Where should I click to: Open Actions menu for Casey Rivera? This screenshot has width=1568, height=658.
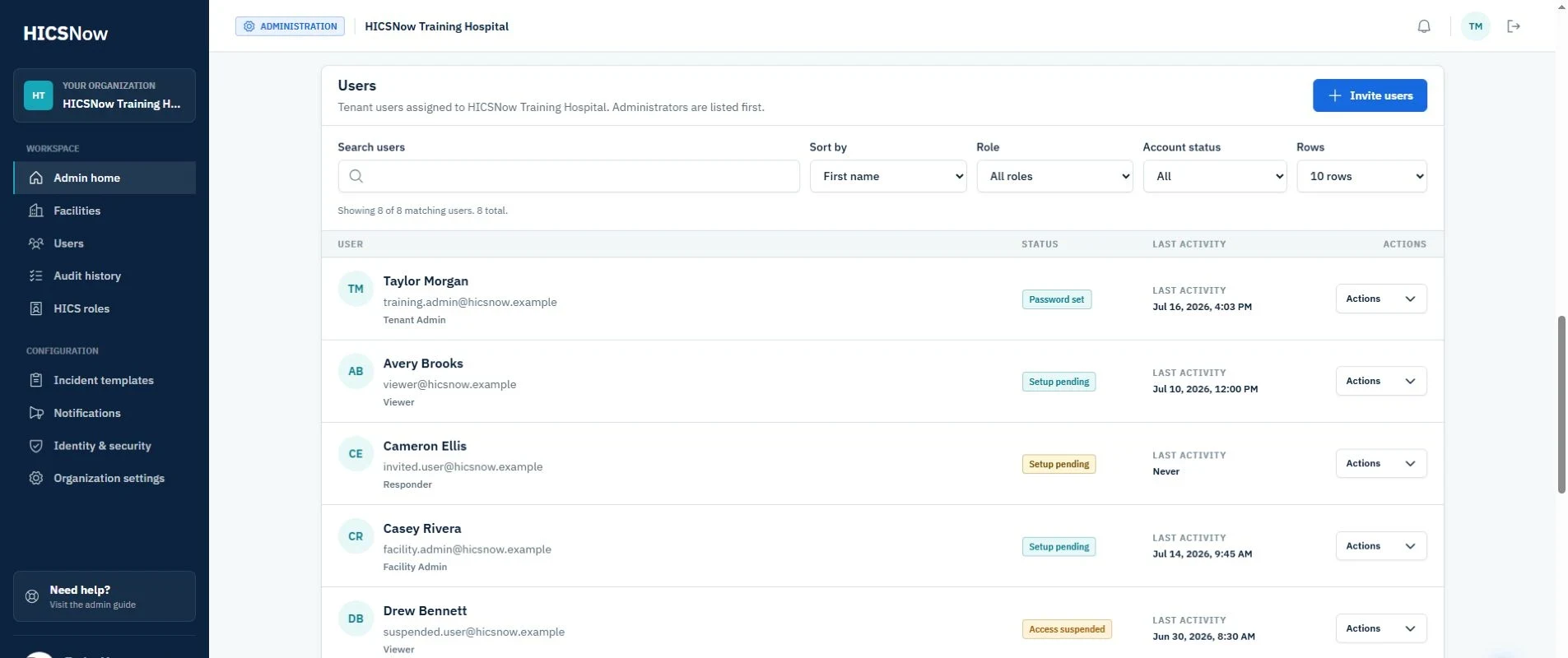1381,545
